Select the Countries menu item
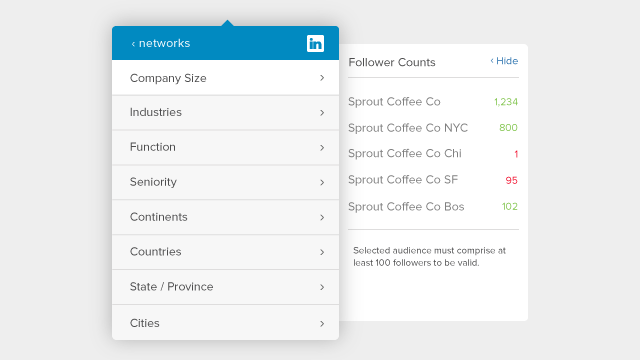640x360 pixels. (225, 252)
